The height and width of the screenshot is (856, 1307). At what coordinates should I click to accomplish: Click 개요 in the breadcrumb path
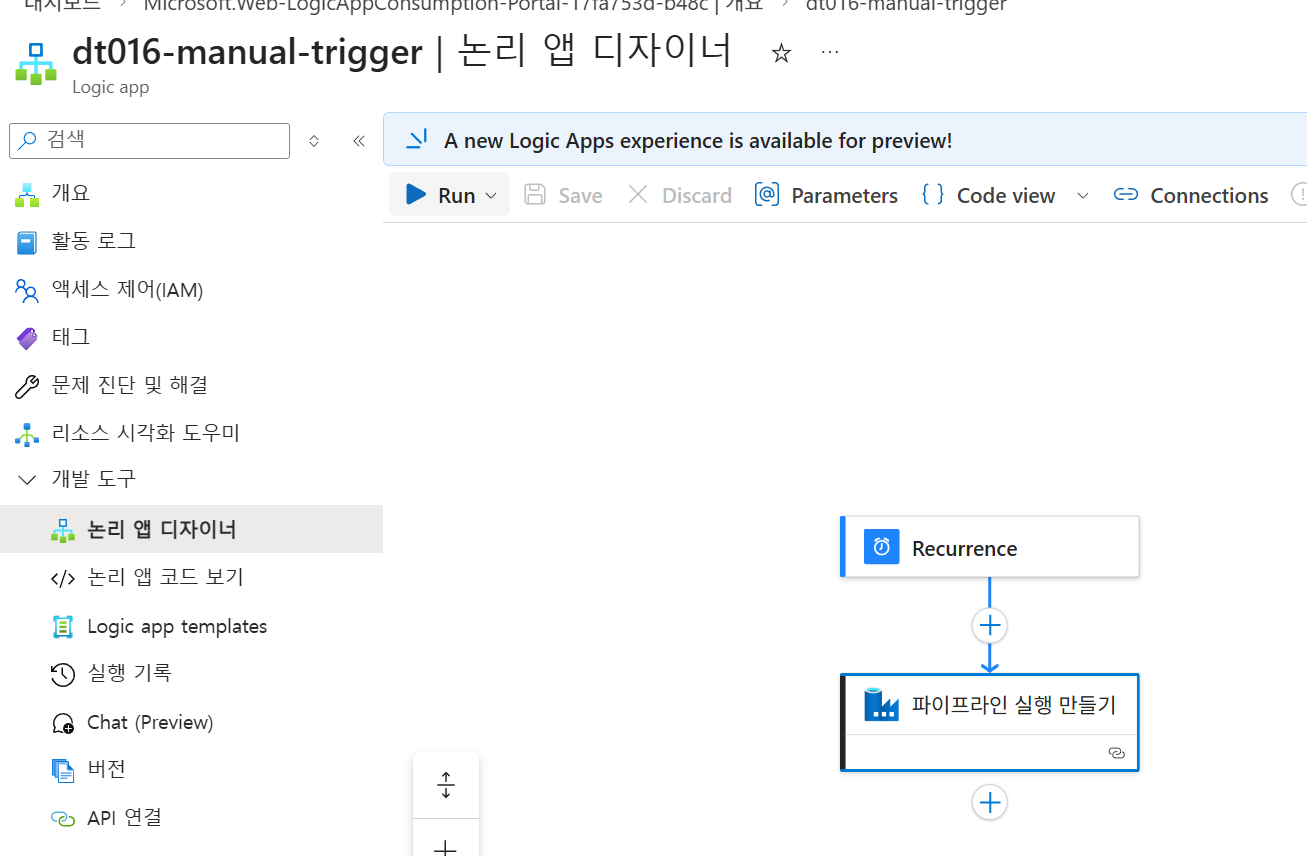tap(742, 5)
